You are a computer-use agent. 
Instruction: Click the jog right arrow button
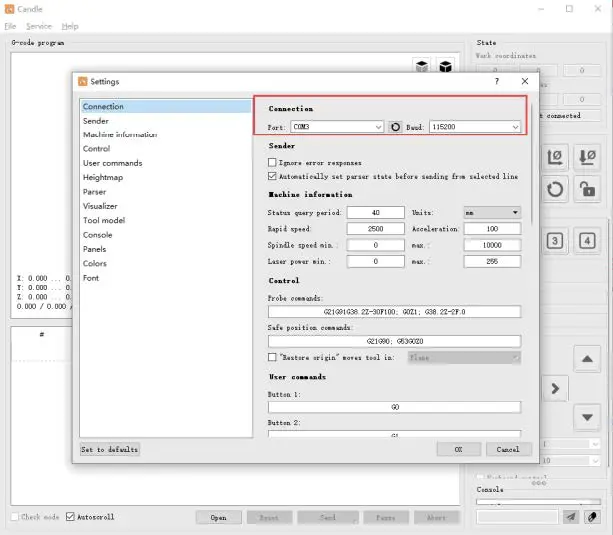click(555, 388)
